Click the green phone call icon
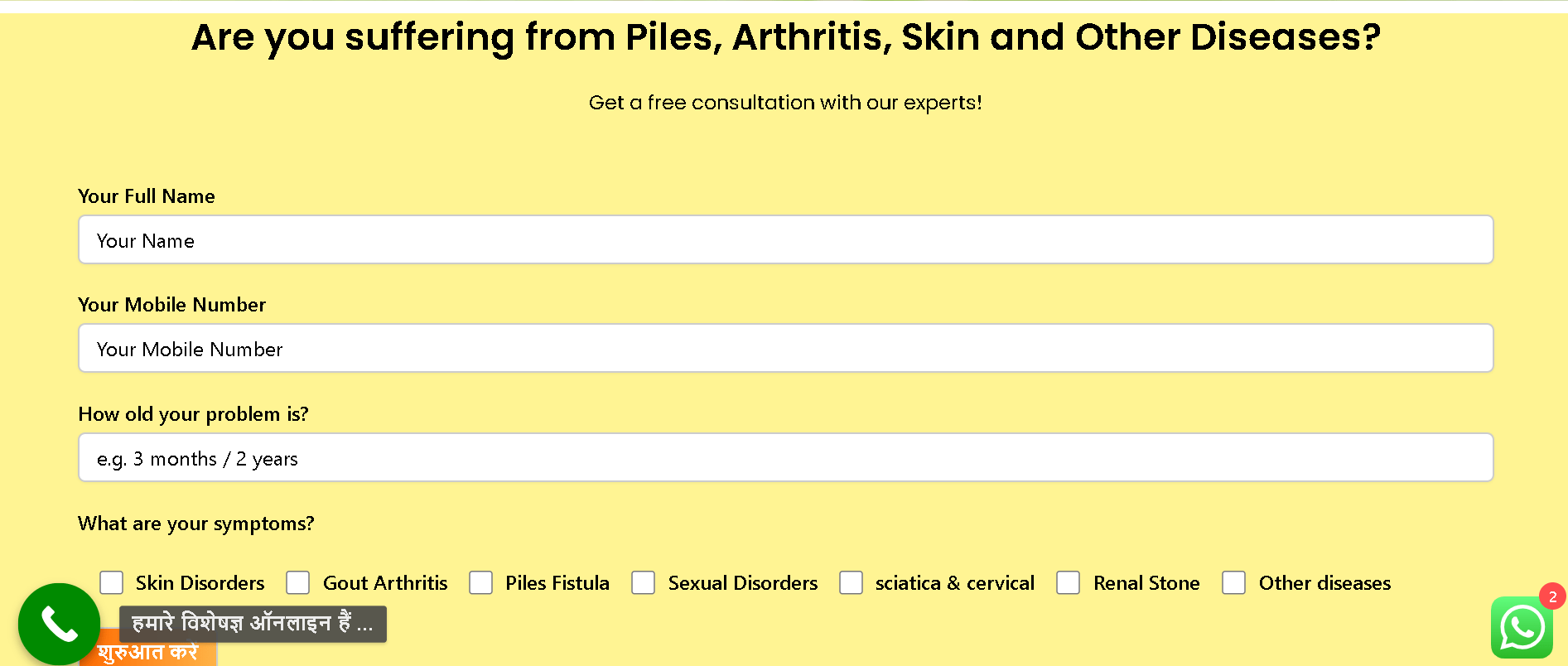 tap(59, 624)
